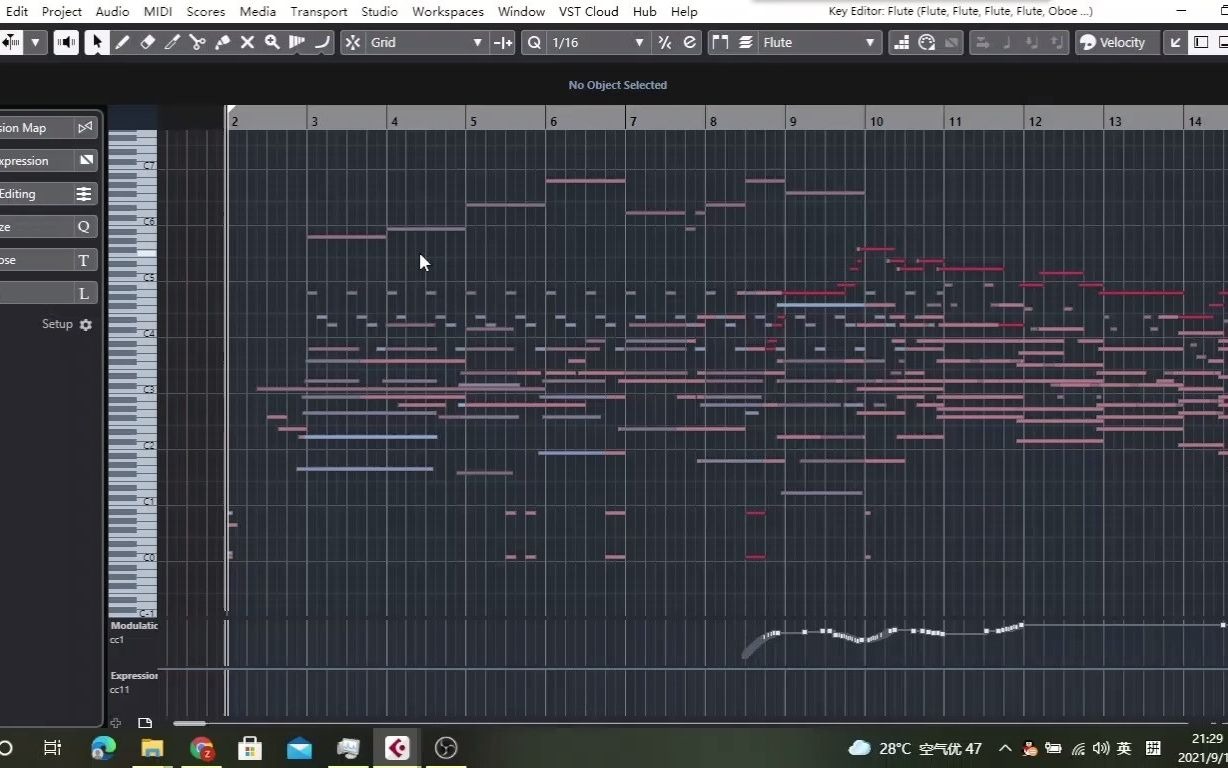Add controller lane plus icon

point(116,723)
